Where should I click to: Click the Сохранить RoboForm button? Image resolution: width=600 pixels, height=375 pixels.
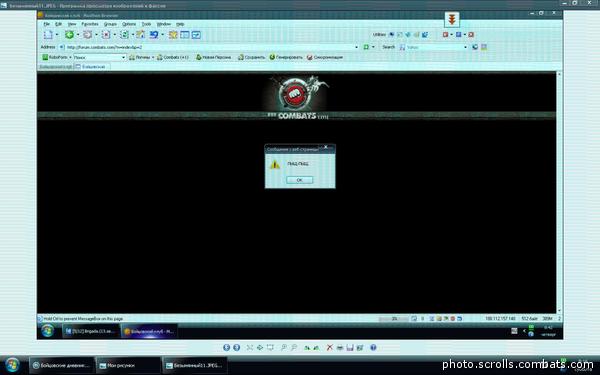tap(251, 57)
